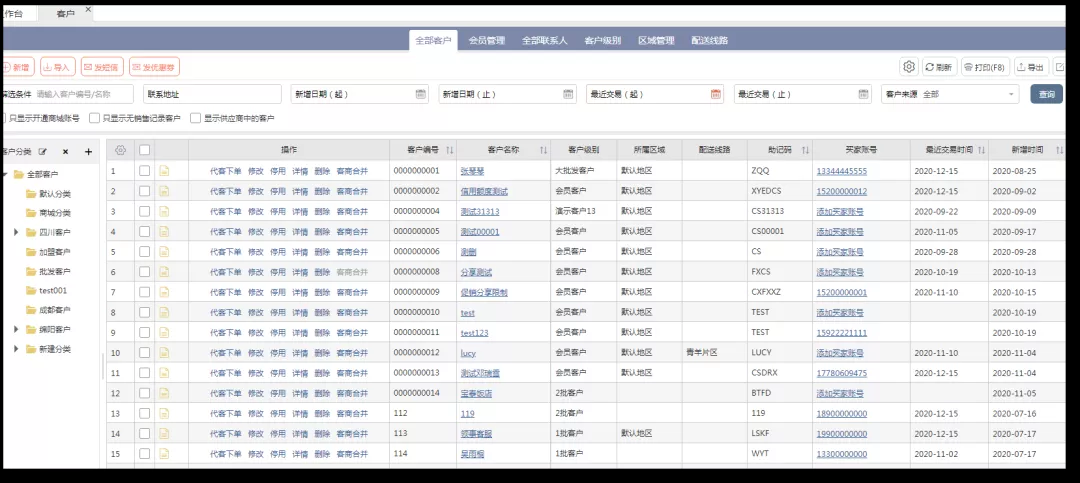The height and width of the screenshot is (483, 1080).
Task: Open customer link 测试31313
Action: pyautogui.click(x=479, y=212)
